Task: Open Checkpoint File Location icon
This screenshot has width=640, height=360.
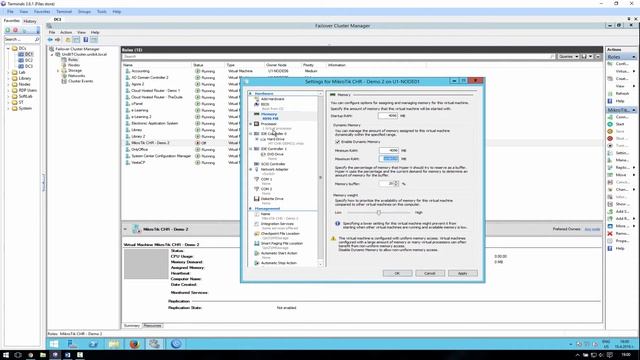Action: click(x=256, y=233)
